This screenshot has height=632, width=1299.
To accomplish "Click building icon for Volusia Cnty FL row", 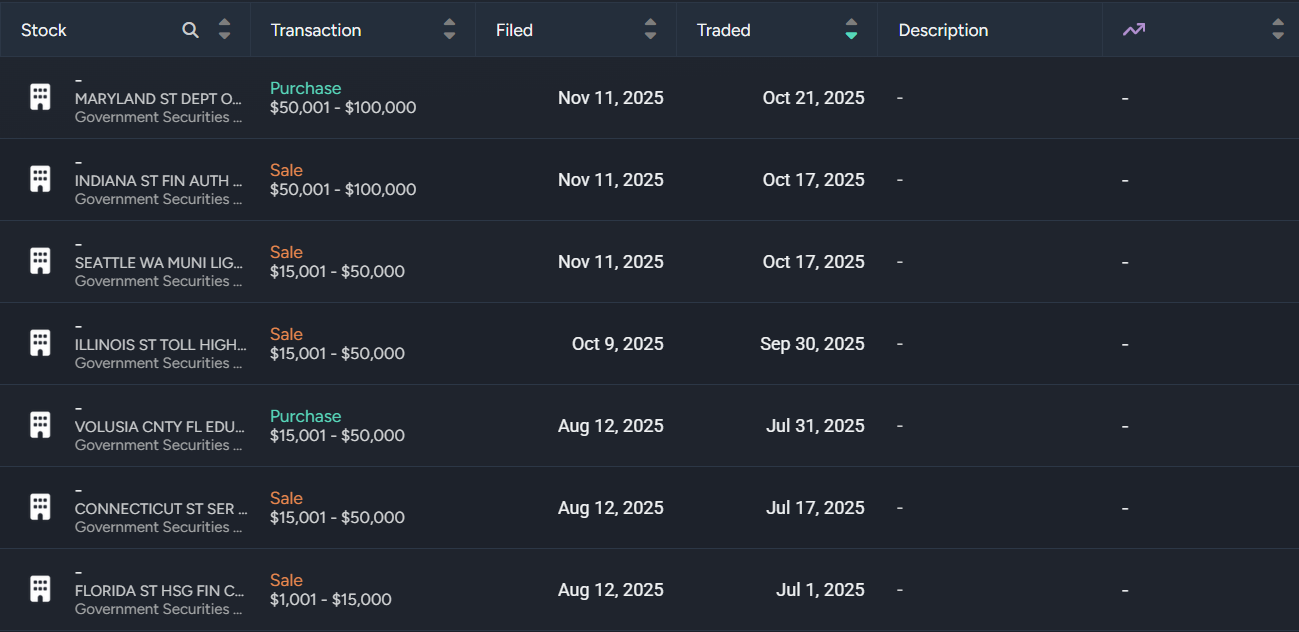I will click(40, 425).
